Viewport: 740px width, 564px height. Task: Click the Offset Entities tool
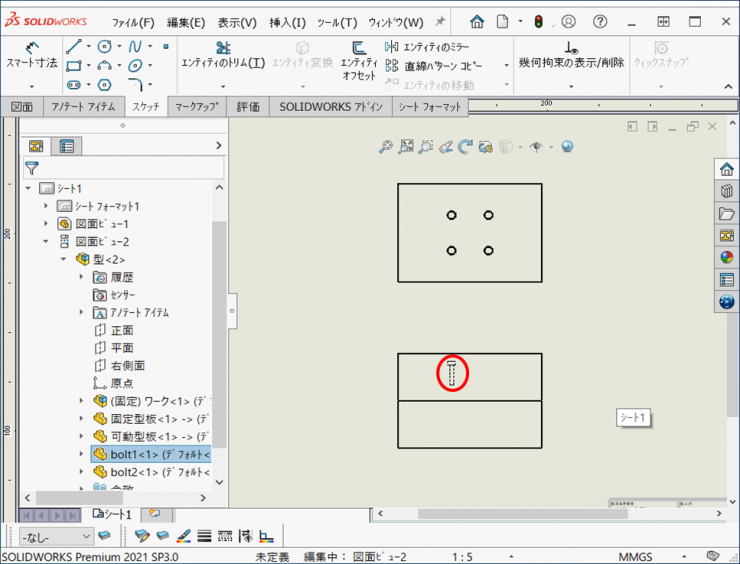click(x=359, y=61)
